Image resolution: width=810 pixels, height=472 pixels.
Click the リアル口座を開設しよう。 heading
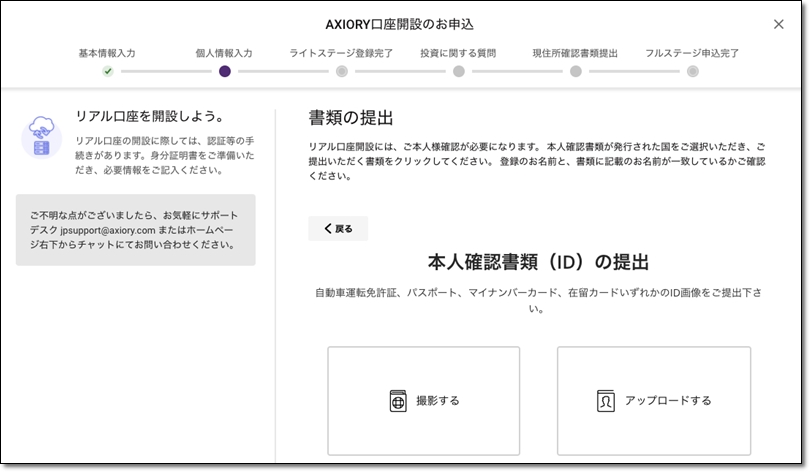tap(150, 116)
